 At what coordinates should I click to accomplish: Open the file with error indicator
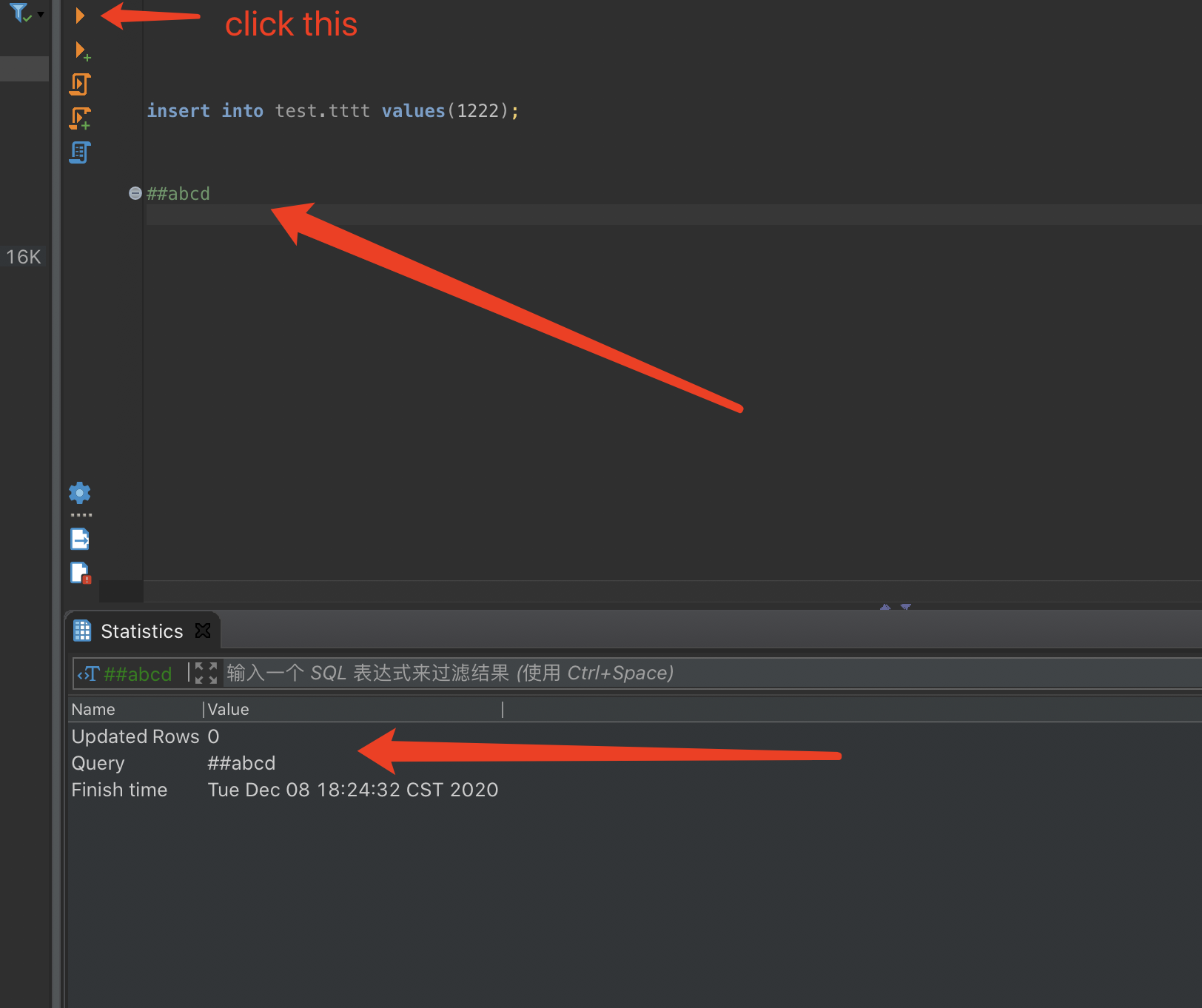[80, 572]
